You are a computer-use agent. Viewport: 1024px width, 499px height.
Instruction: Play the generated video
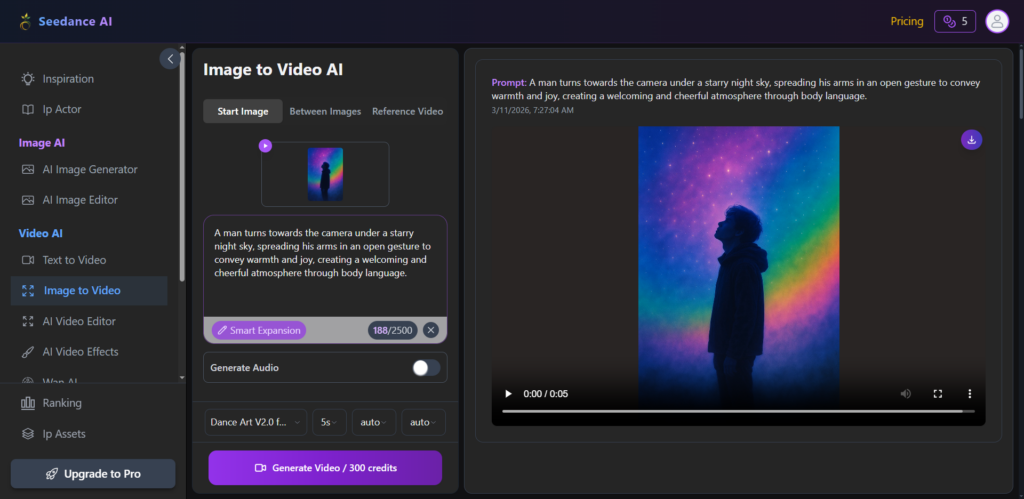tap(508, 394)
